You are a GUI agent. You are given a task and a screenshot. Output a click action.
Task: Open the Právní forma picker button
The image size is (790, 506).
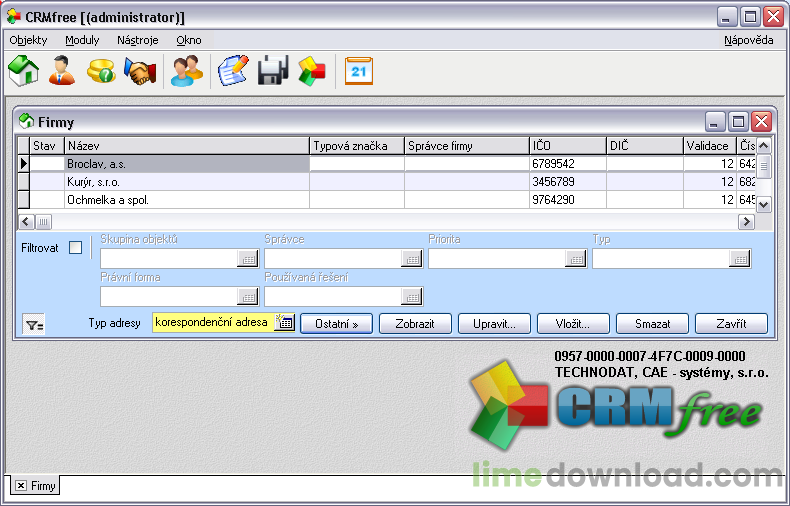(248, 297)
